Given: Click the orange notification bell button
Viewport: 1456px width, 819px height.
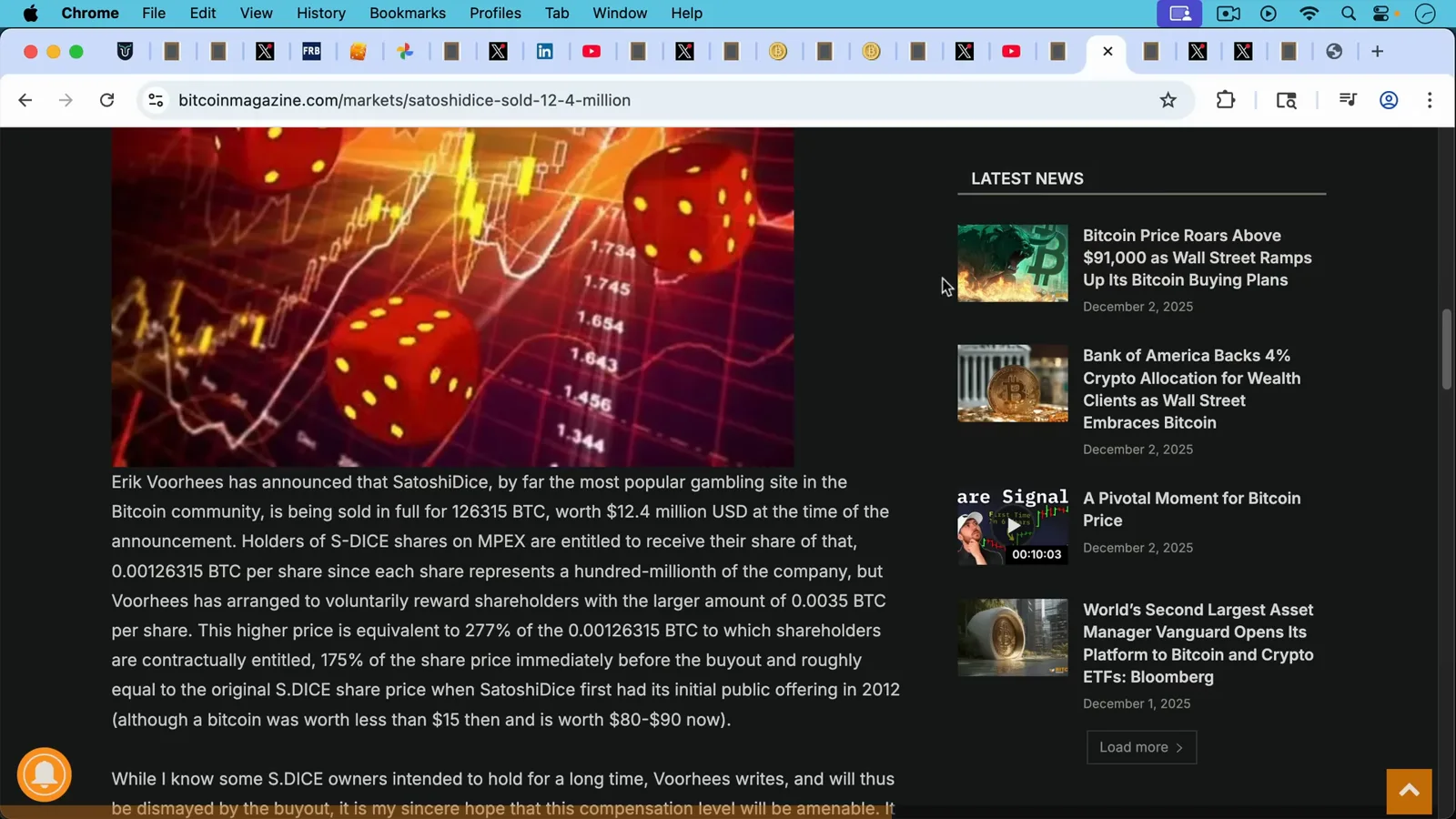Looking at the screenshot, I should pos(44,774).
